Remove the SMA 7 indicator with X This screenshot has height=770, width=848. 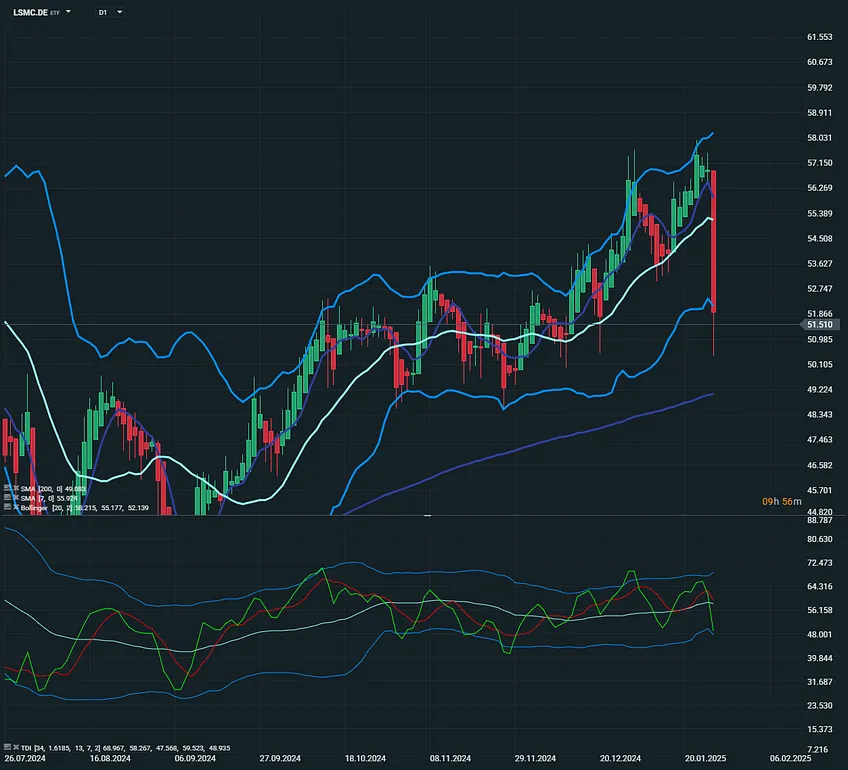click(x=16, y=498)
